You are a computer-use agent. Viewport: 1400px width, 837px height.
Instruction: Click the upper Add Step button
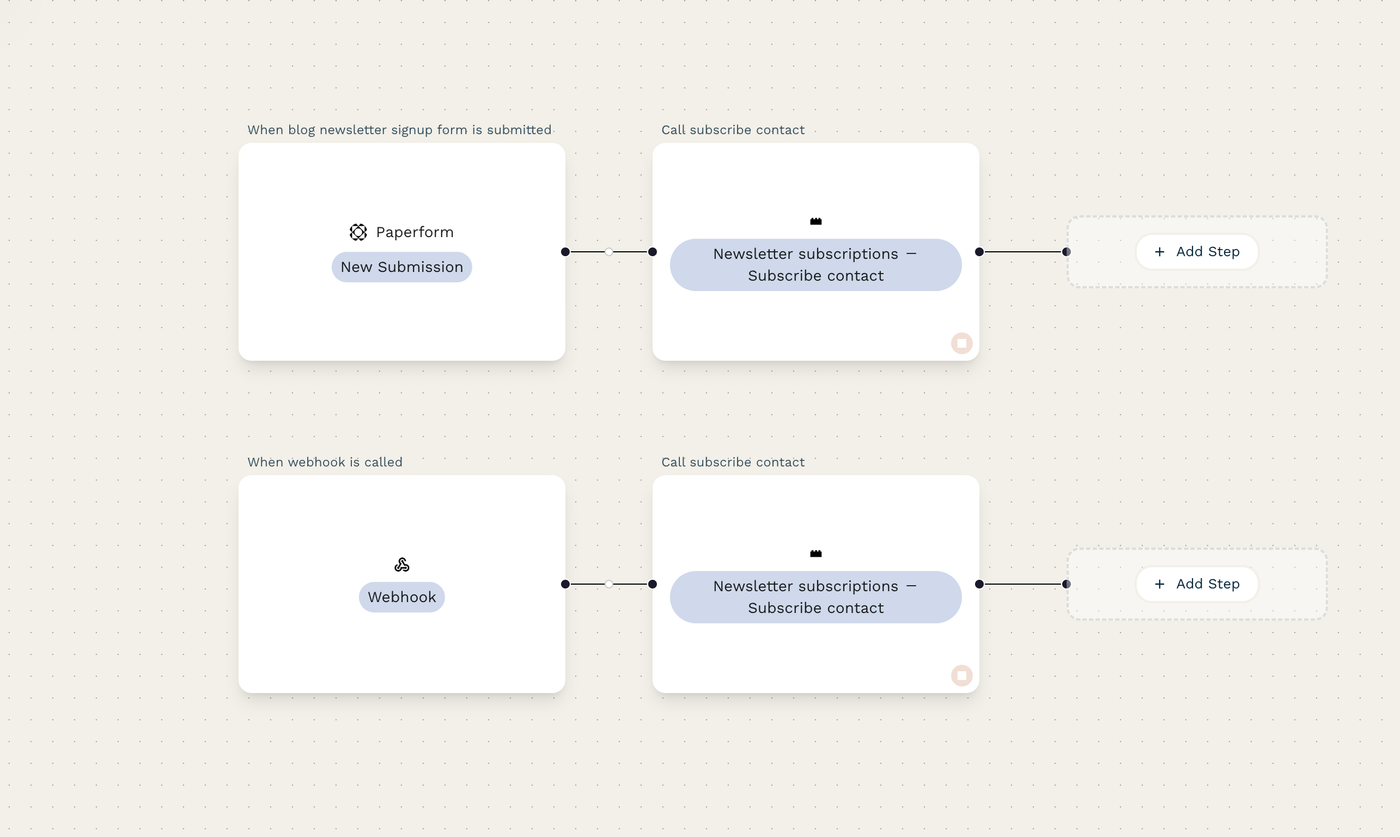pyautogui.click(x=1197, y=251)
